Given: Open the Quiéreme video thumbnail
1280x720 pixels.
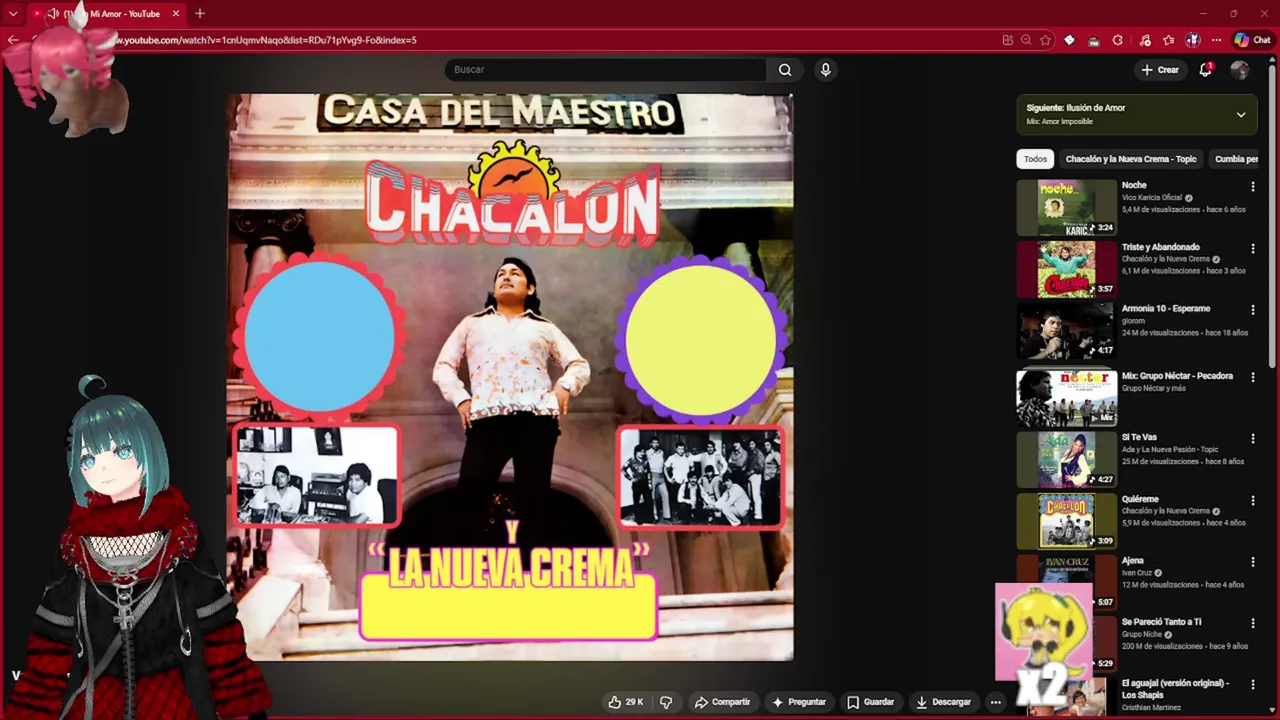Looking at the screenshot, I should coord(1066,521).
